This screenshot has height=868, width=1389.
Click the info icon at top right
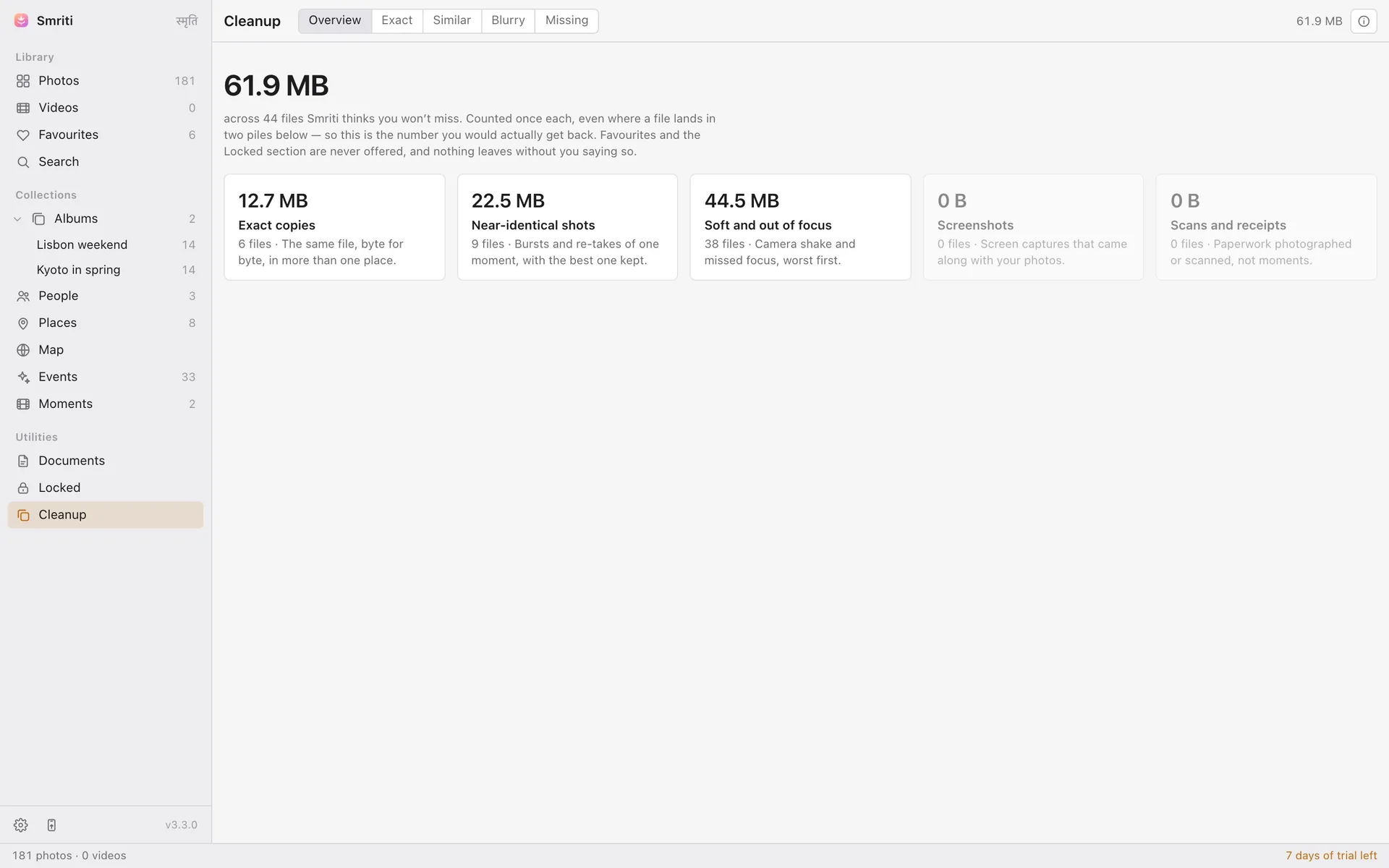[1364, 21]
